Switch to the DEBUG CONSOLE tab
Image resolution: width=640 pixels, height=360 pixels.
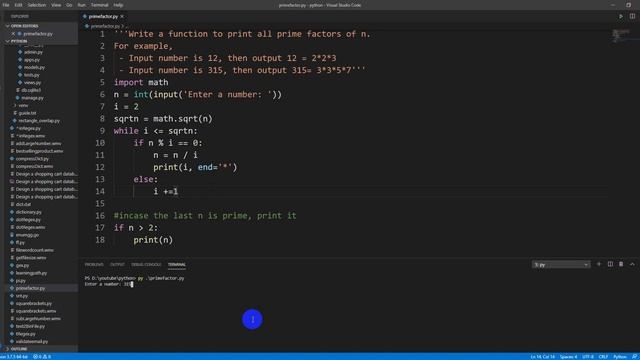coord(146,264)
